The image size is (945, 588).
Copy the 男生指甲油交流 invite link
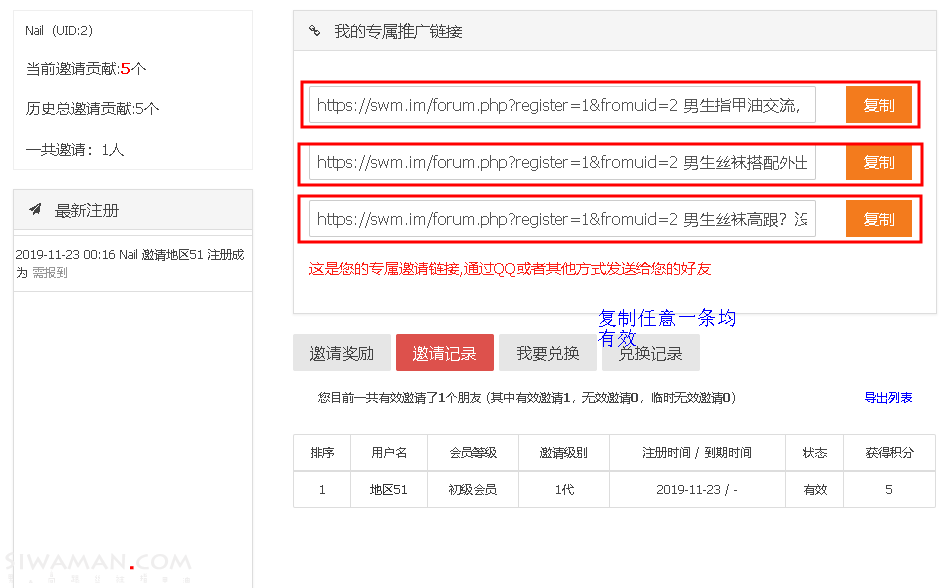(x=878, y=105)
